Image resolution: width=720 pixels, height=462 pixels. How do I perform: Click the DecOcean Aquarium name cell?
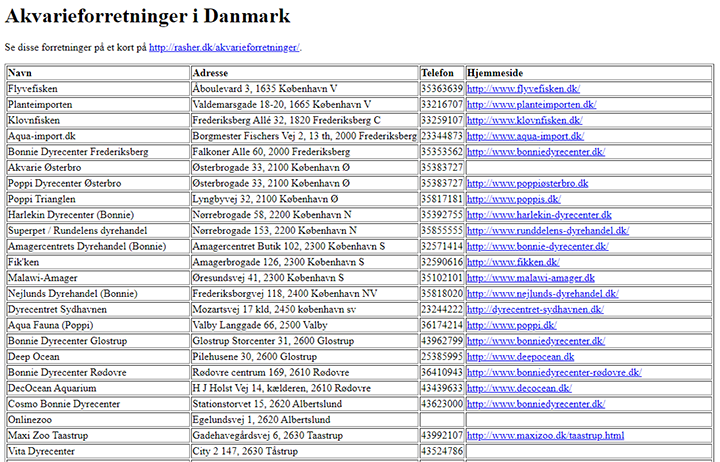(98, 388)
